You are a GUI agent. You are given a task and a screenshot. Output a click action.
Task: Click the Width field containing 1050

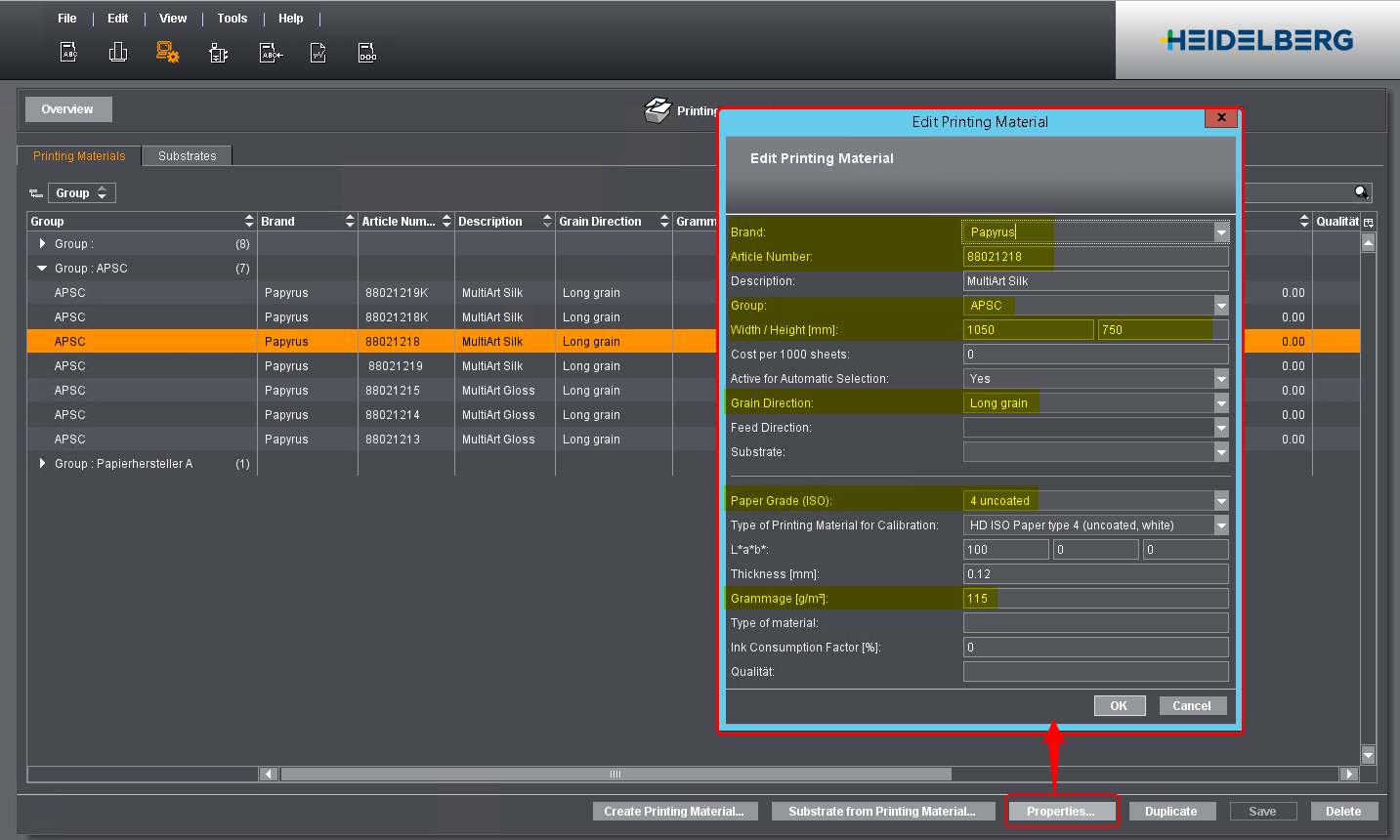coord(1028,330)
